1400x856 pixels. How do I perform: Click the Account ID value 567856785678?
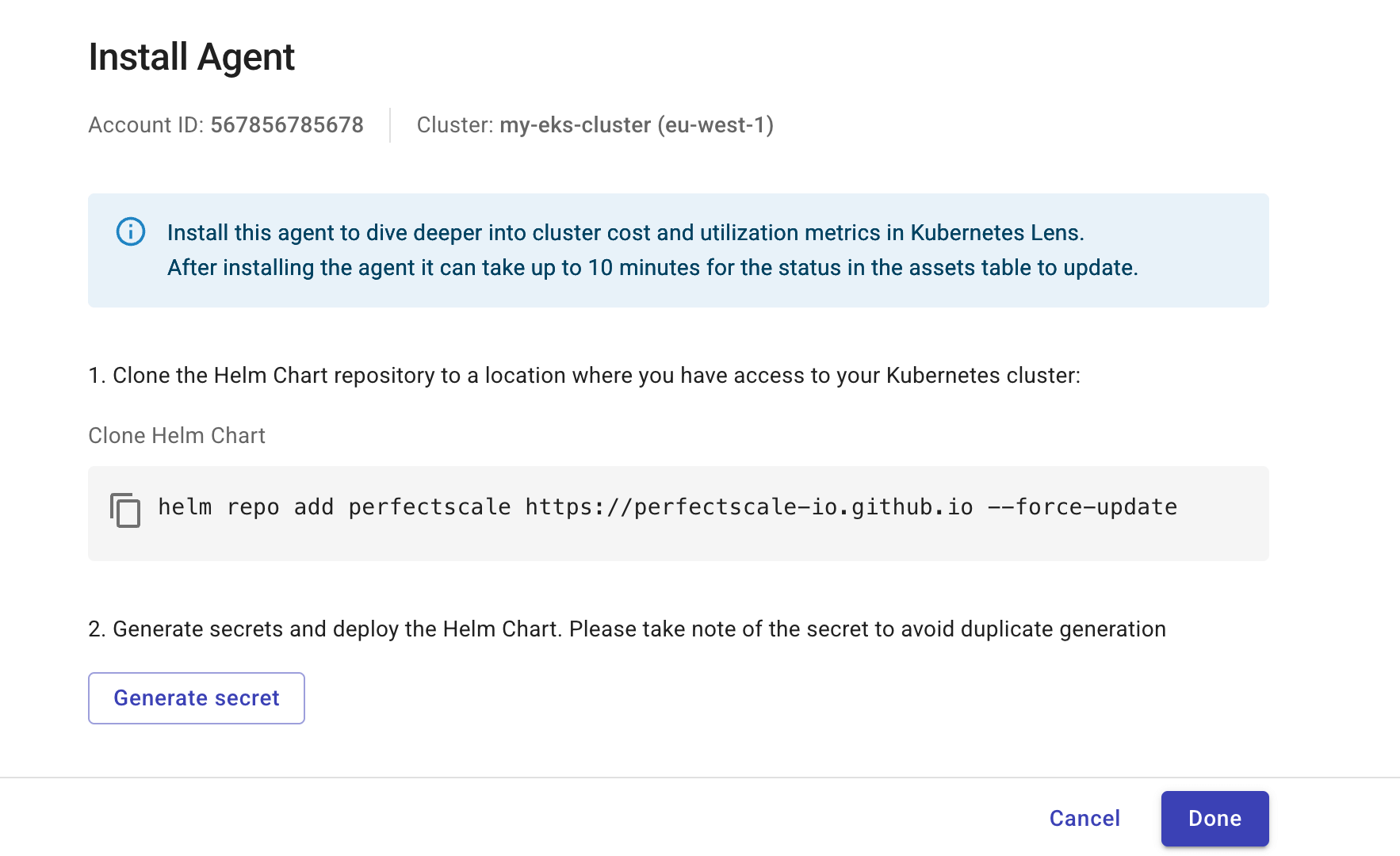(286, 124)
